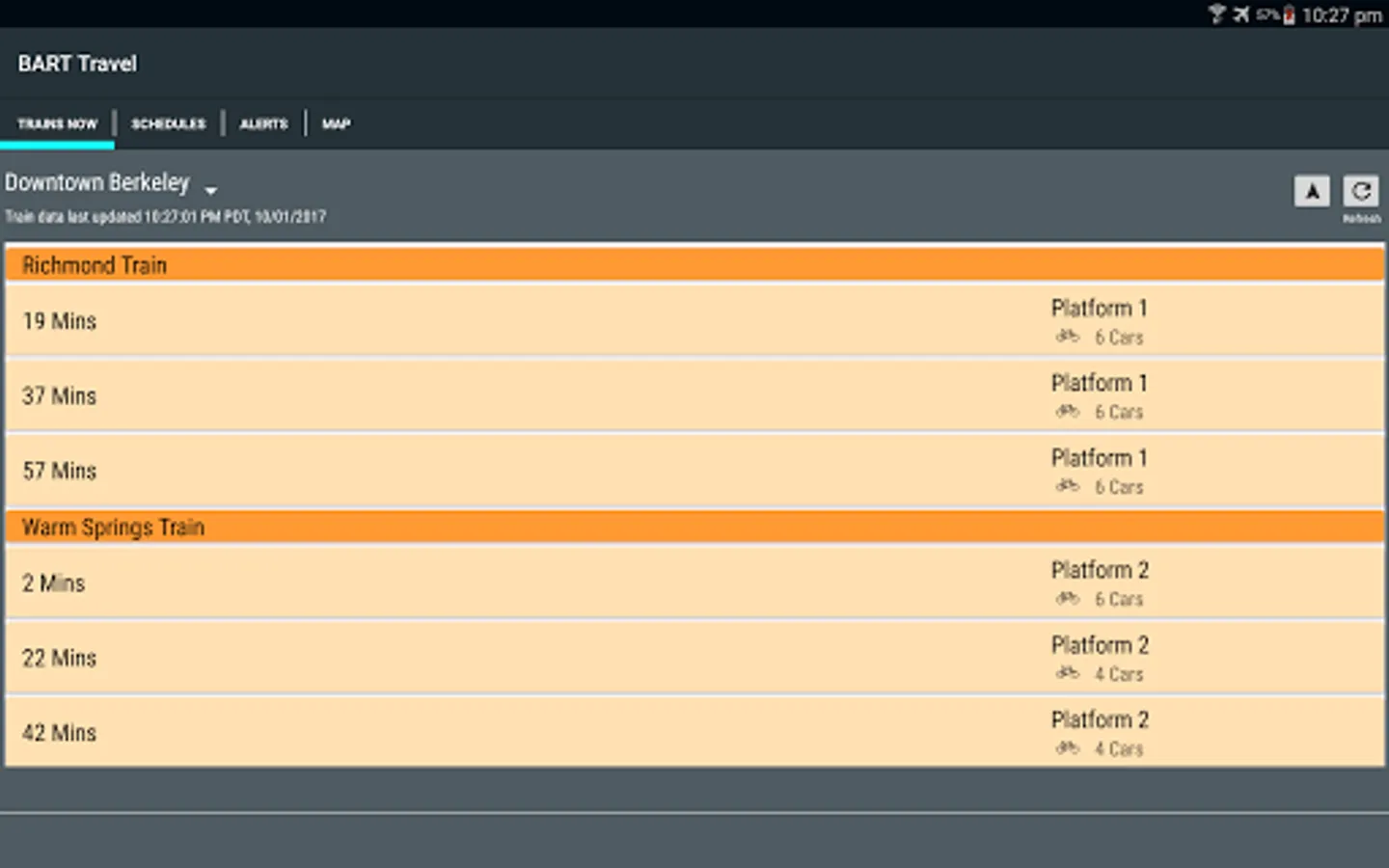
Task: Click the bike icon in 2 Mins row
Action: click(x=1067, y=599)
